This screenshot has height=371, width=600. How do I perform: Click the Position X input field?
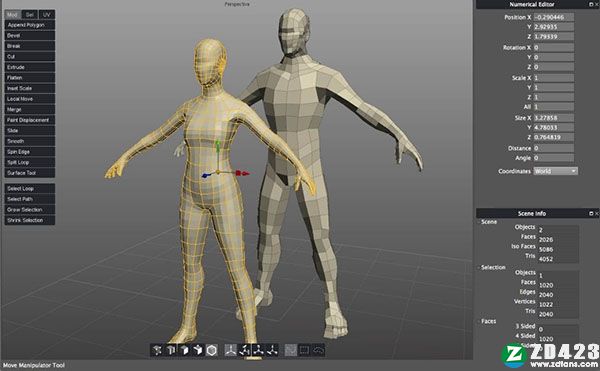[553, 17]
